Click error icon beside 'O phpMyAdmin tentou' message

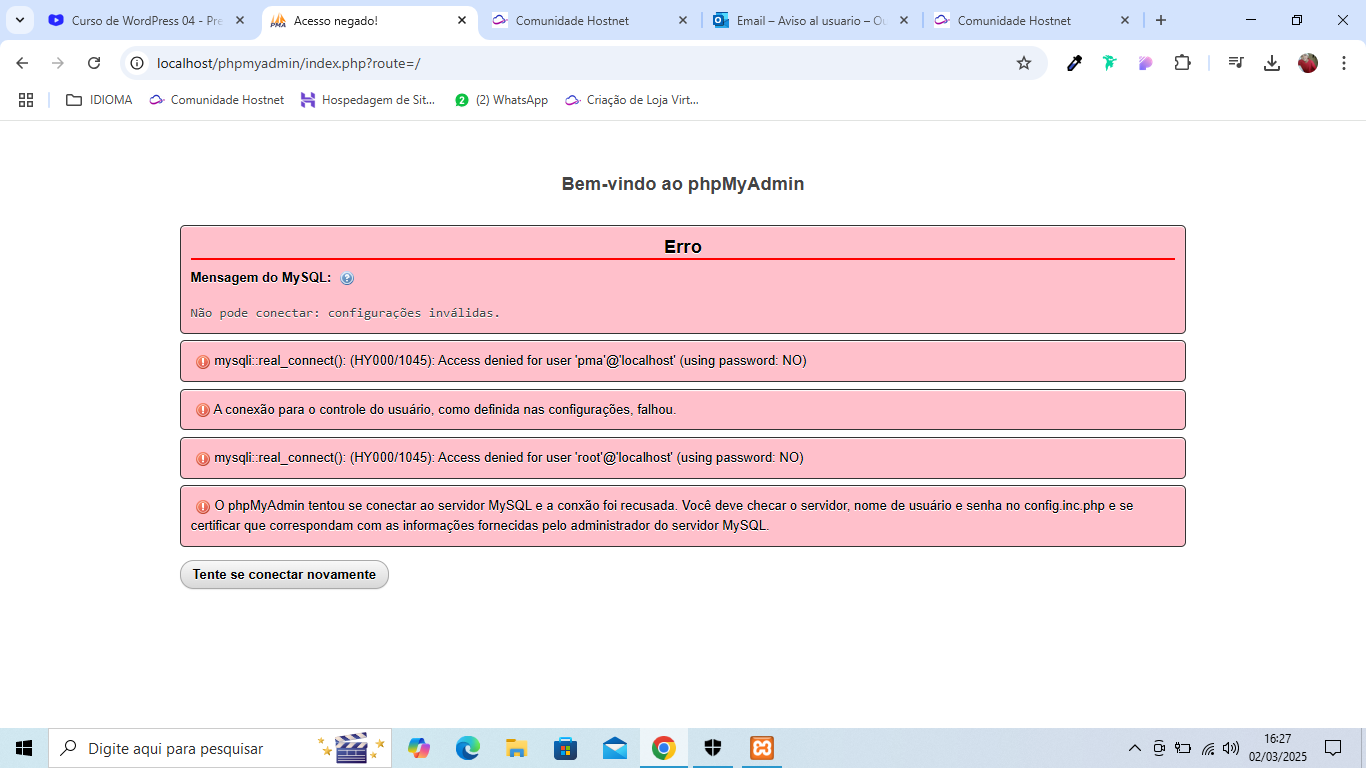(x=203, y=507)
